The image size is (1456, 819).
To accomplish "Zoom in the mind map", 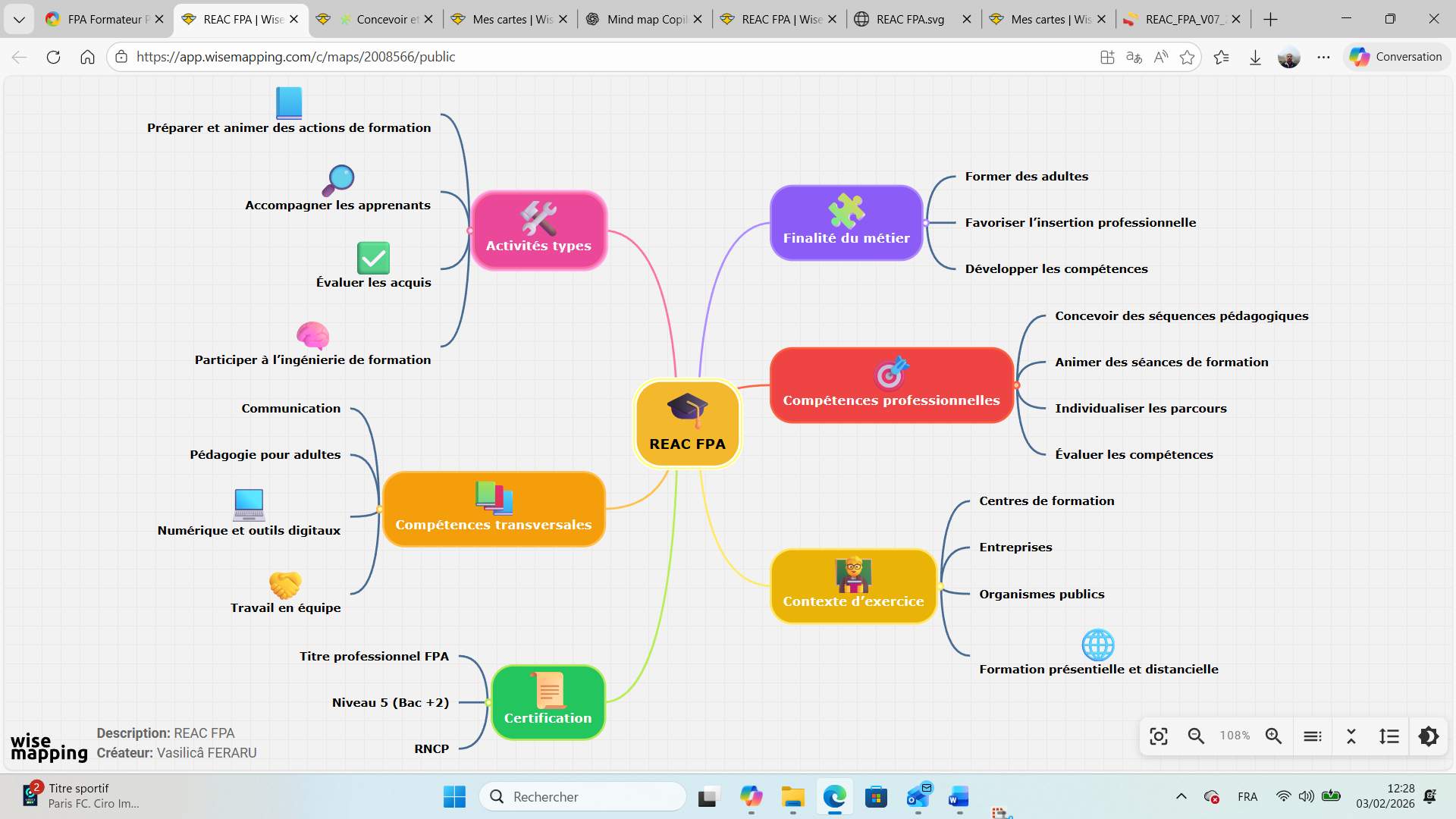I will 1274,736.
